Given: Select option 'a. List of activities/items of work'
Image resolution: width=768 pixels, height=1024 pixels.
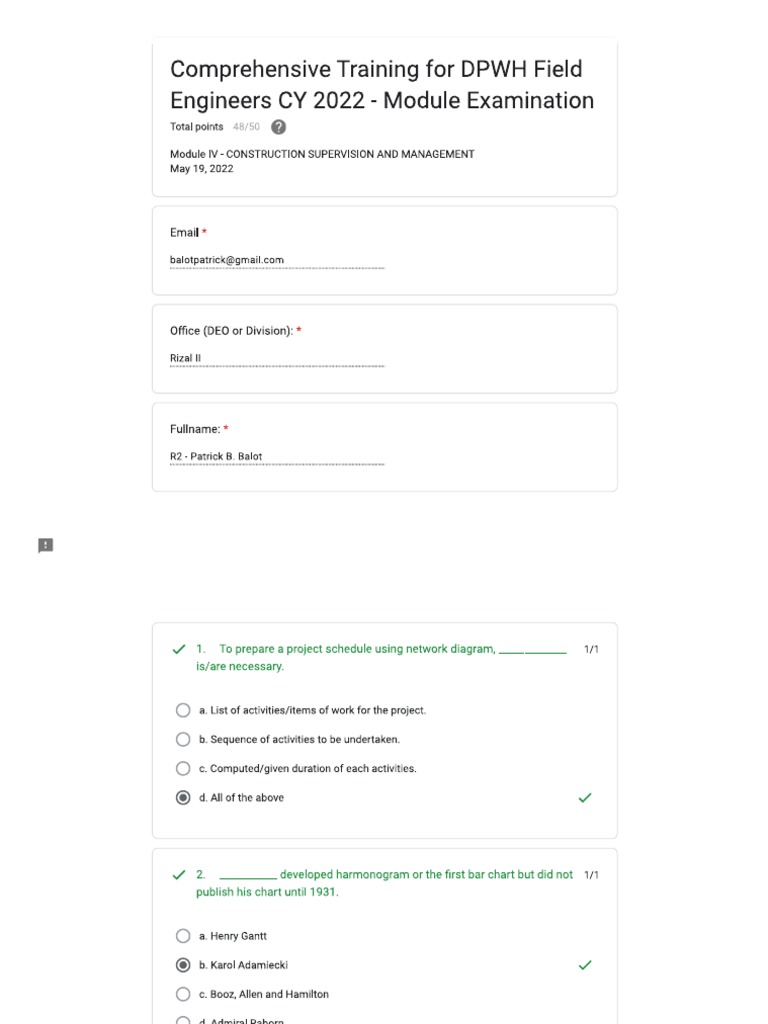Looking at the screenshot, I should pos(183,710).
